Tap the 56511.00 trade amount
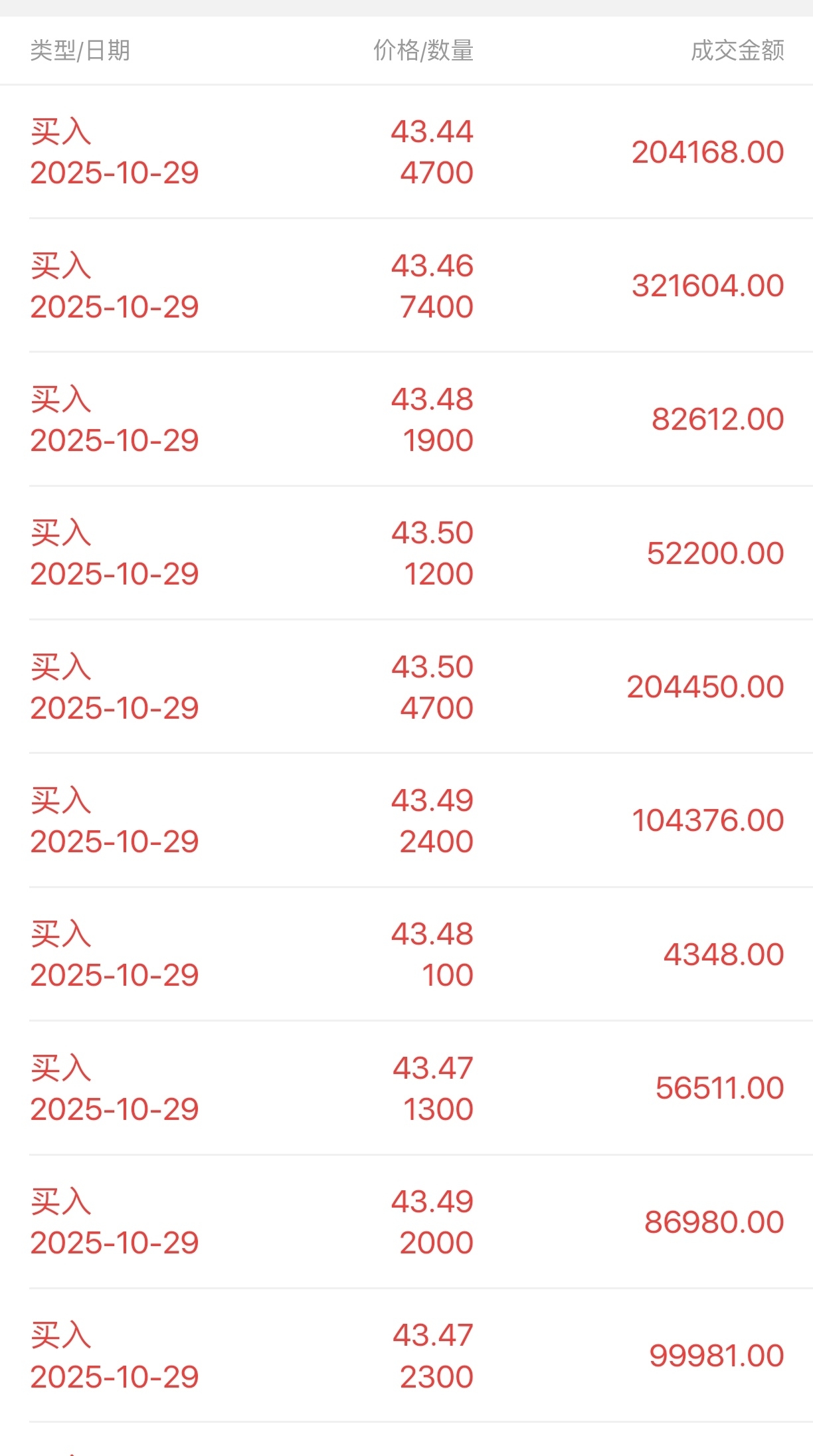Viewport: 813px width, 1456px height. tap(719, 1088)
